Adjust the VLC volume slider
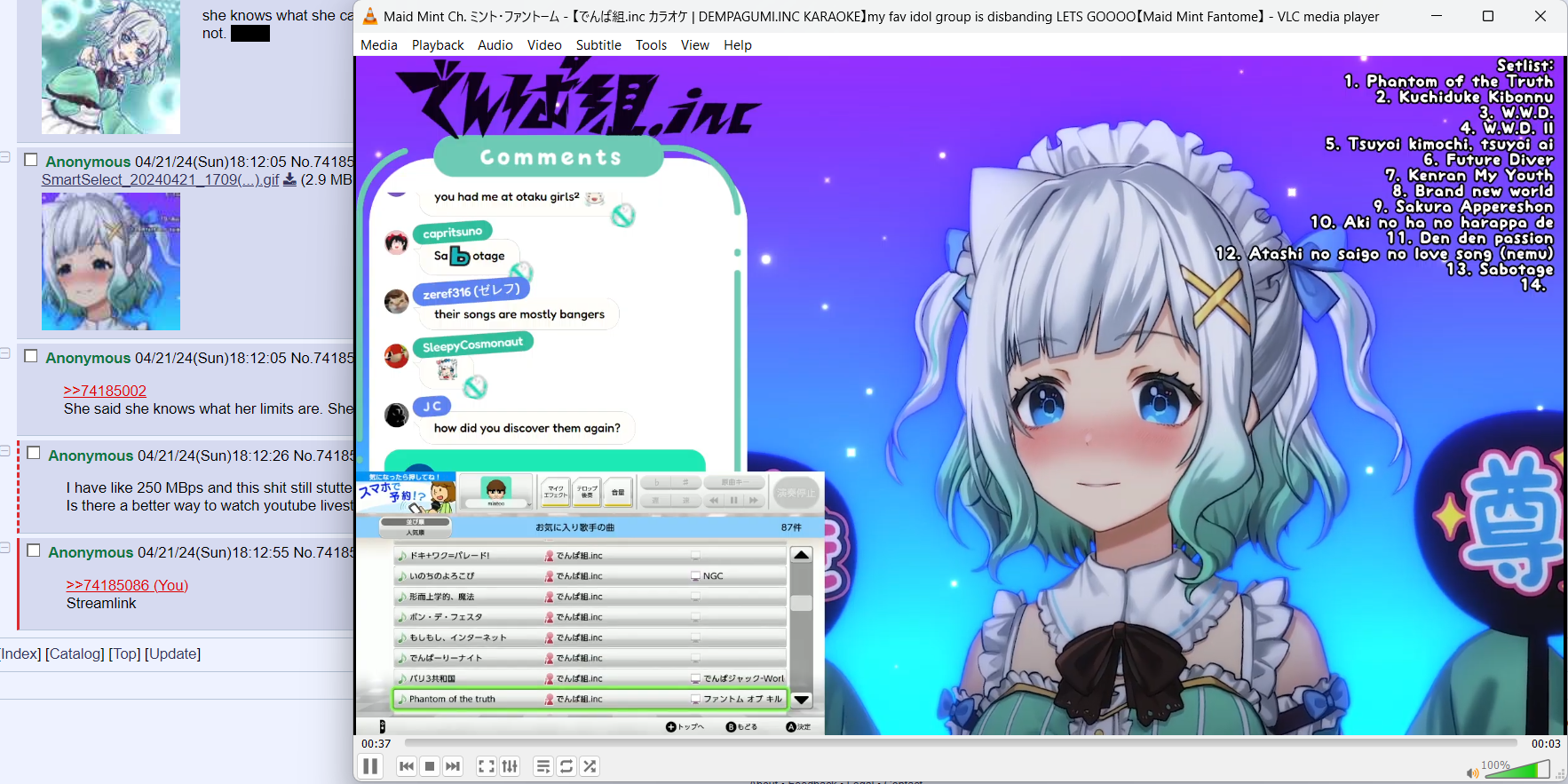The width and height of the screenshot is (1568, 784). pyautogui.click(x=1517, y=769)
